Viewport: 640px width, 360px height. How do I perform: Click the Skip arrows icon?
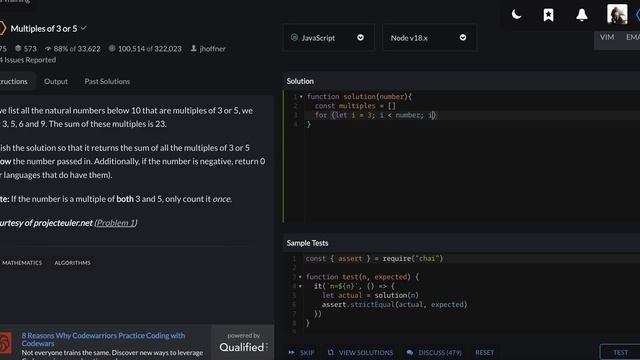pyautogui.click(x=291, y=352)
